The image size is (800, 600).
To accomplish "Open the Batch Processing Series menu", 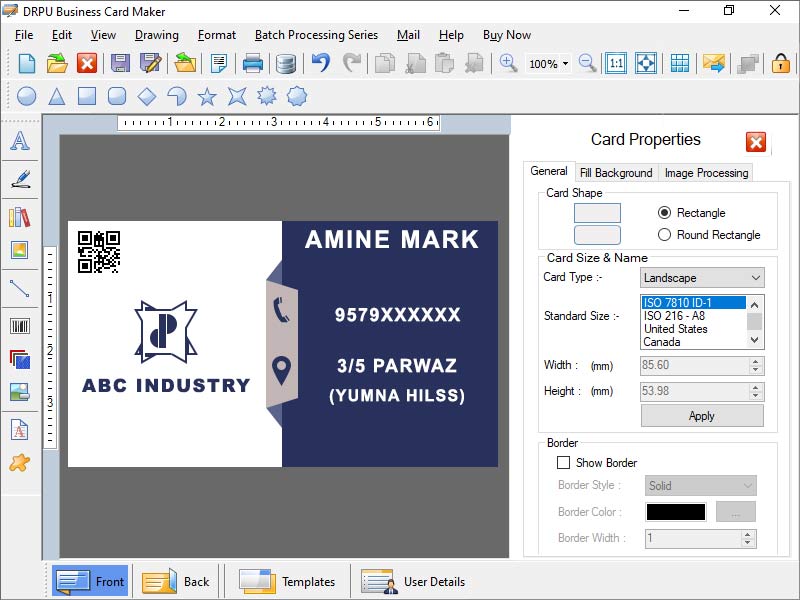I will tap(316, 34).
